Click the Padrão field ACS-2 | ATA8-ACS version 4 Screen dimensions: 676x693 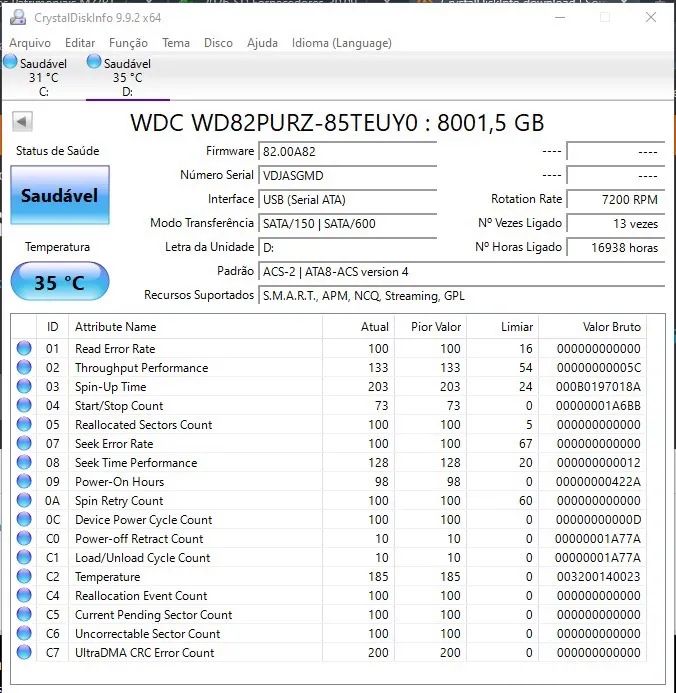(x=462, y=271)
